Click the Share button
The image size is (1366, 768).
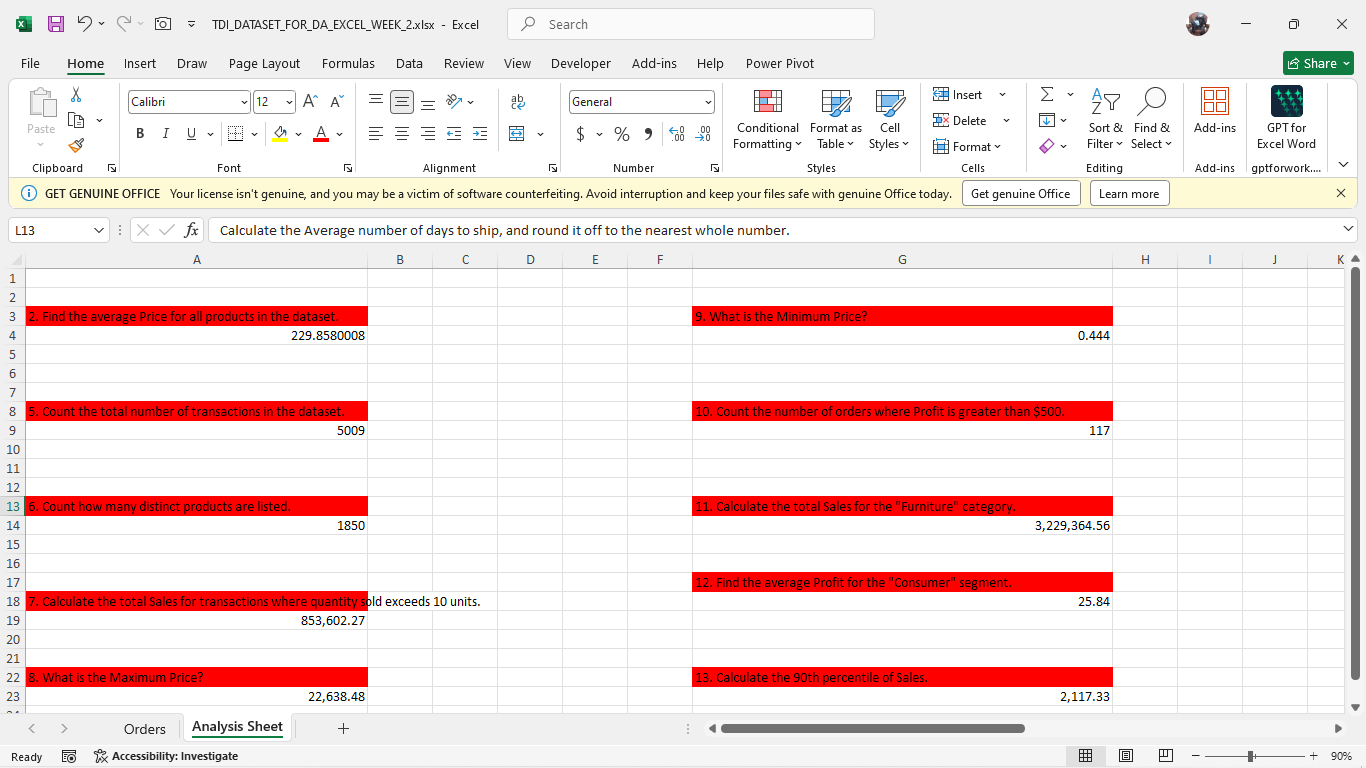coord(1318,63)
